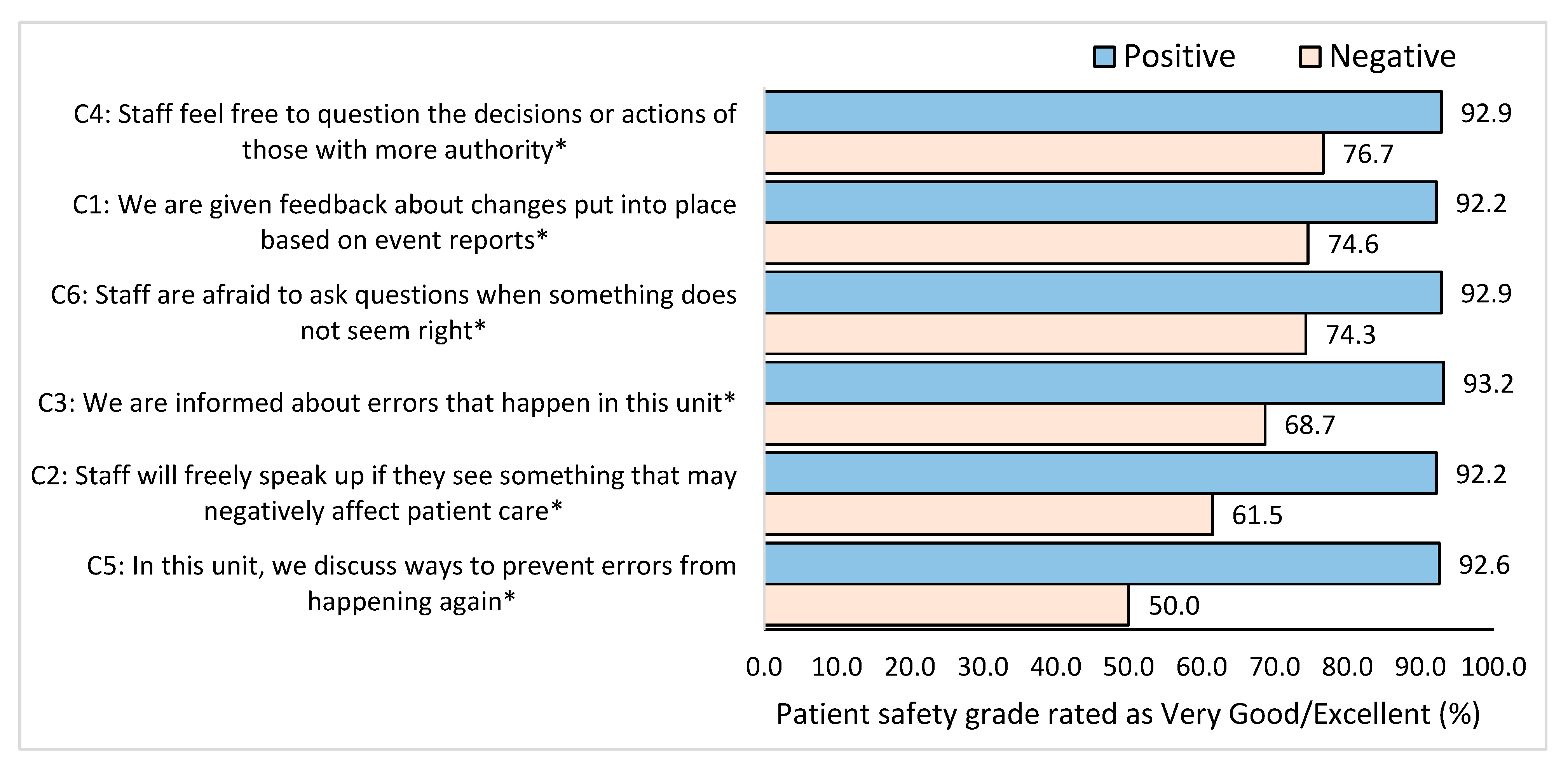Image resolution: width=1568 pixels, height=765 pixels.
Task: Select the C1 Positive bar at 92.2
Action: coord(1101,202)
